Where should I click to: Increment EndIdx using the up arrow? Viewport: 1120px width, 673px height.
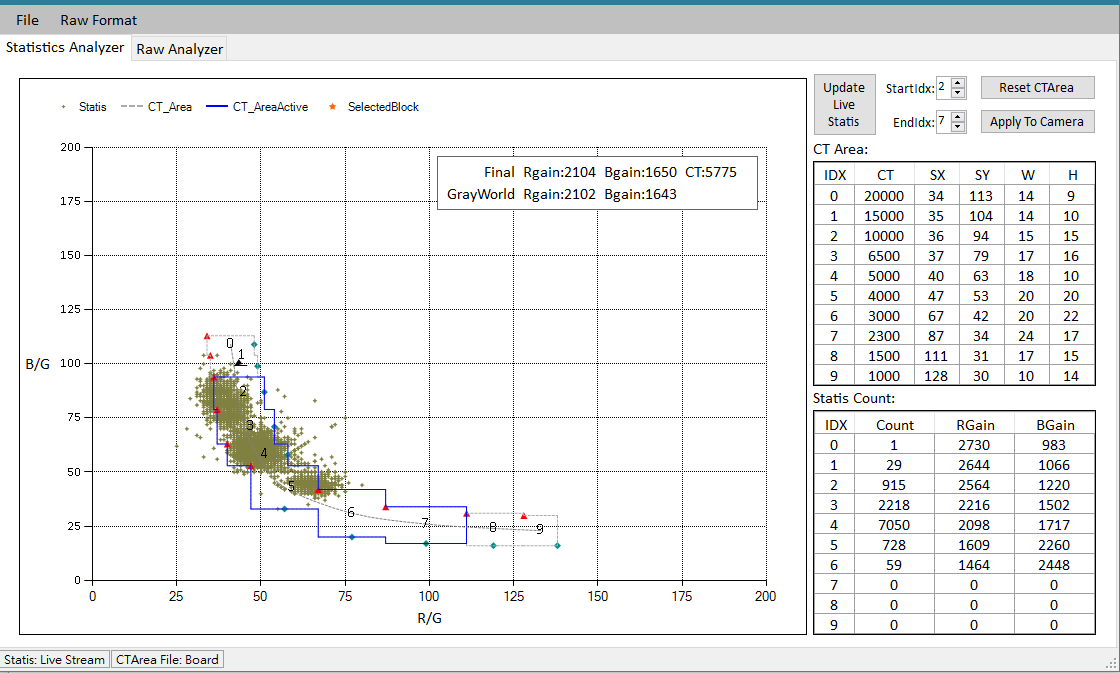point(958,117)
